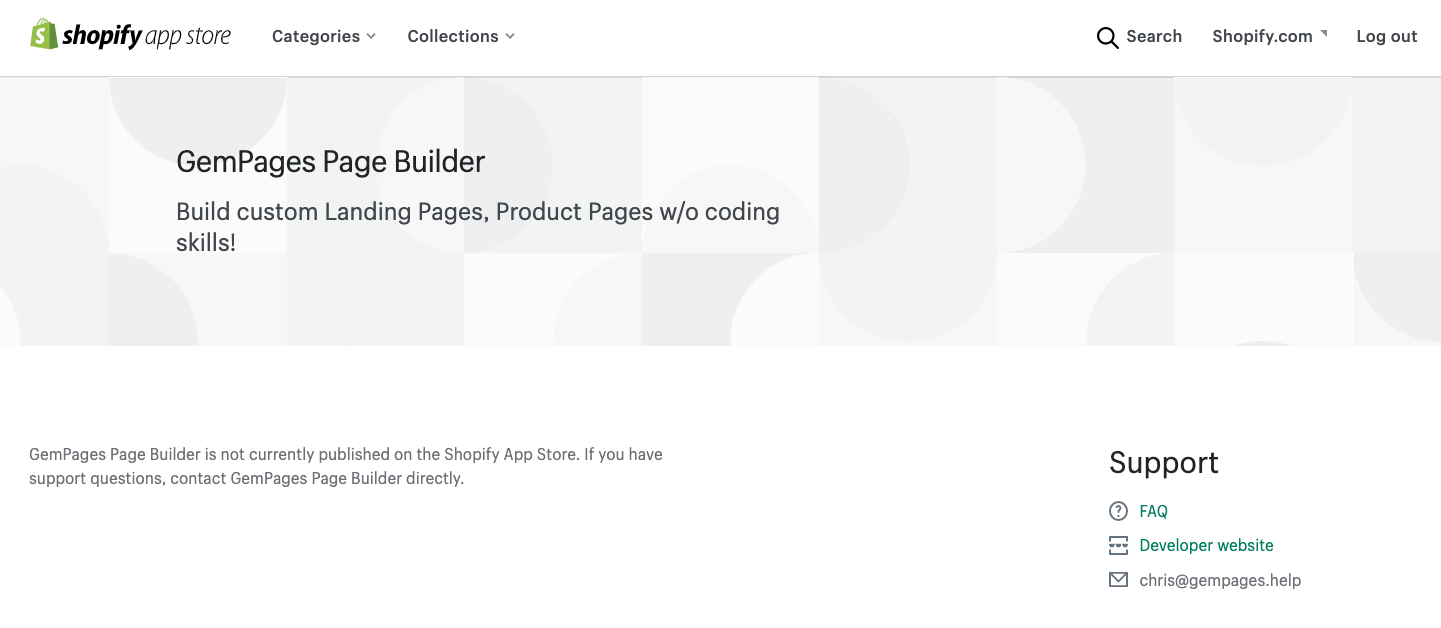
Task: Click the envelope email icon
Action: pos(1118,580)
